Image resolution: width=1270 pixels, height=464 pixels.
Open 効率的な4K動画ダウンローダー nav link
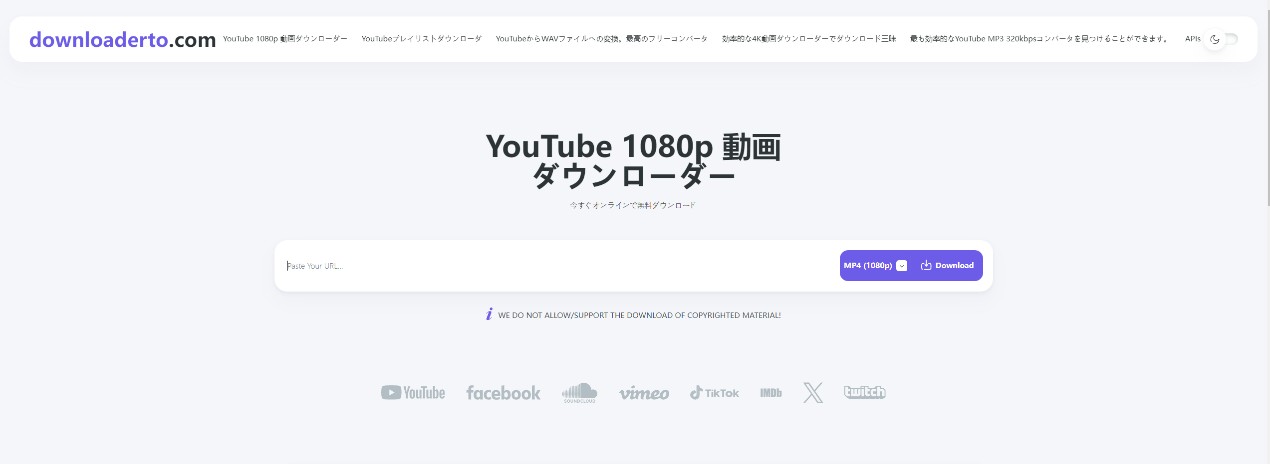(809, 39)
